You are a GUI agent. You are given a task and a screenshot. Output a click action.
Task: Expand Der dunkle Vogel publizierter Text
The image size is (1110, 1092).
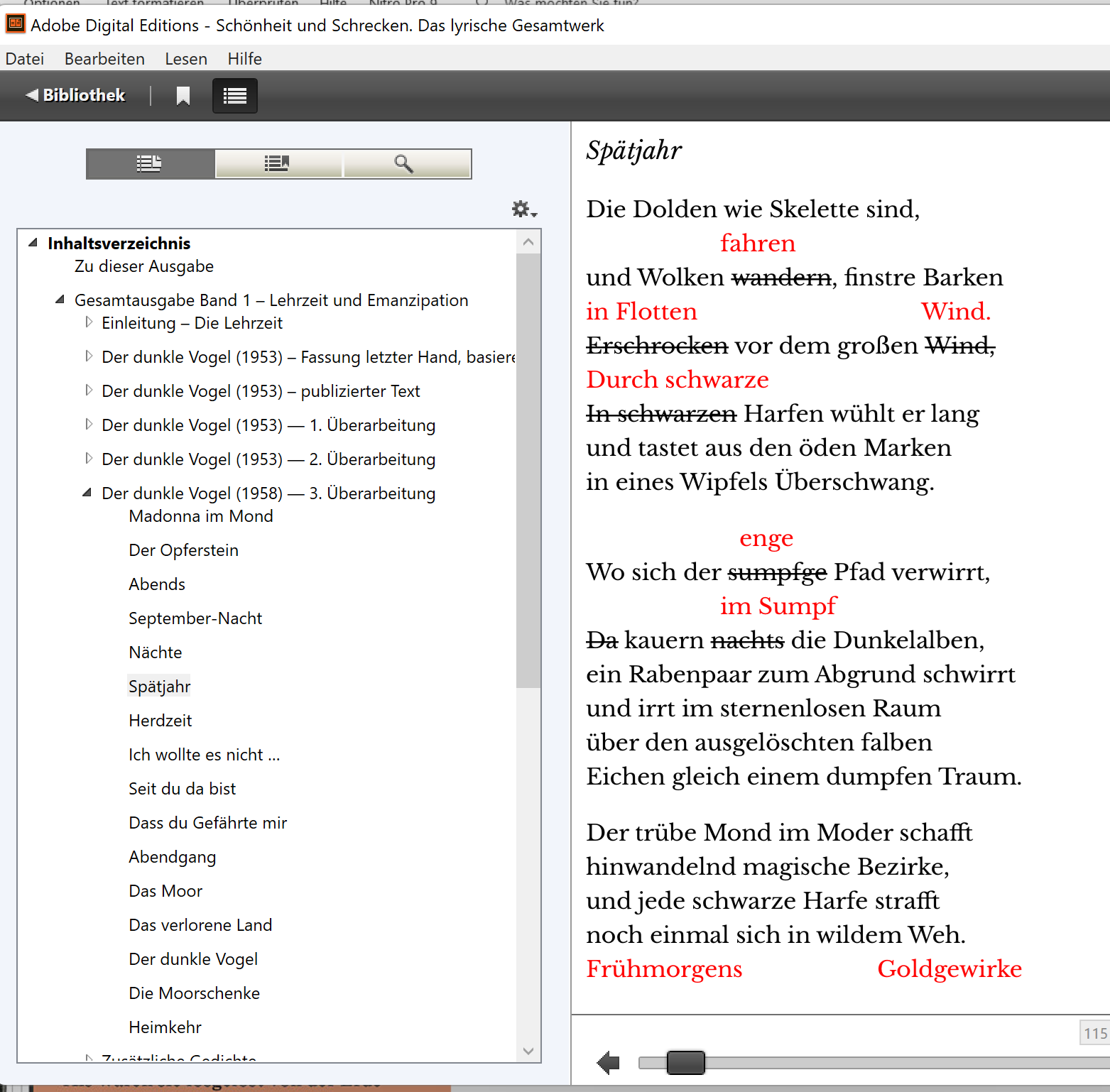click(88, 391)
